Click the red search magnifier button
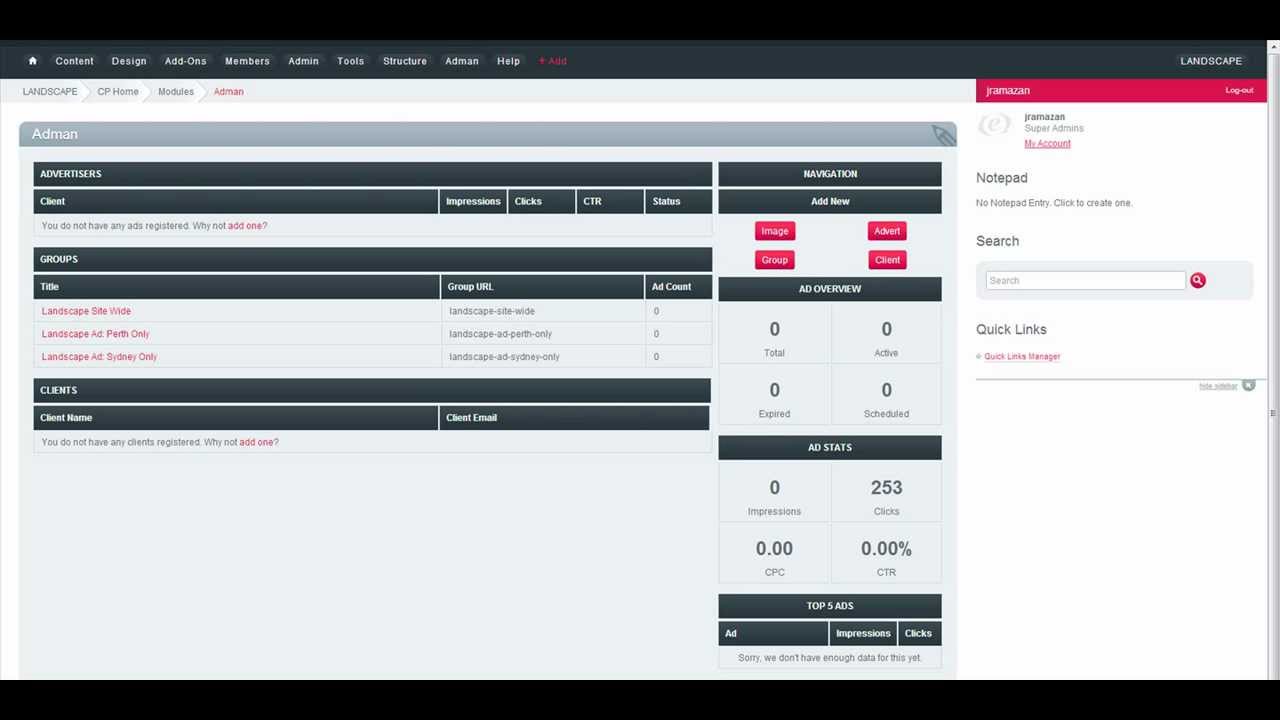The height and width of the screenshot is (720, 1280). (x=1198, y=281)
